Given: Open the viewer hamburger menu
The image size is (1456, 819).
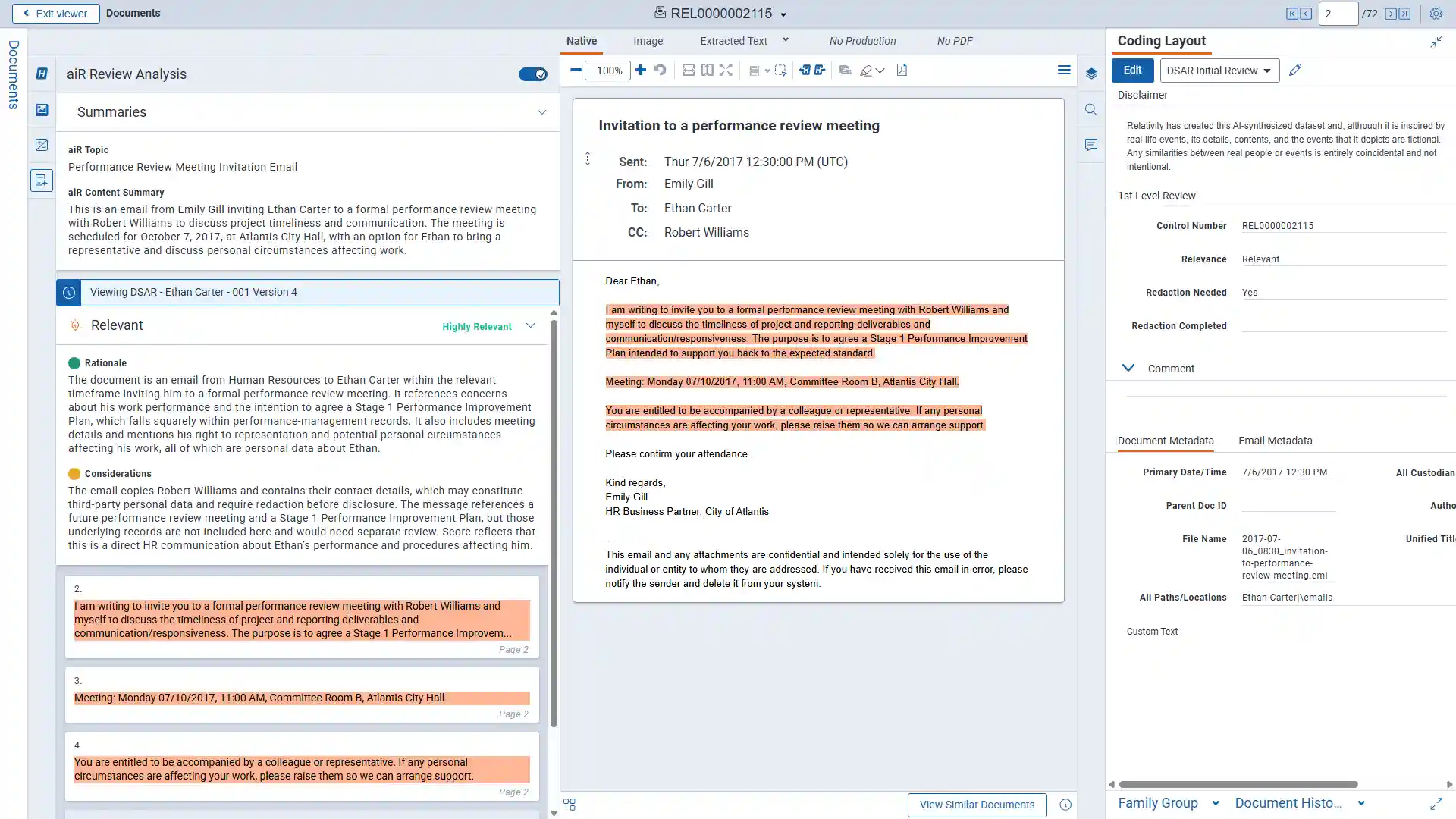Looking at the screenshot, I should coord(1064,71).
